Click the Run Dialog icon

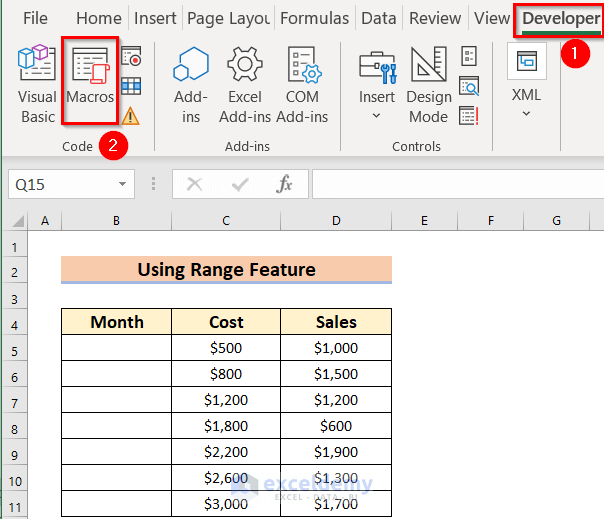469,116
